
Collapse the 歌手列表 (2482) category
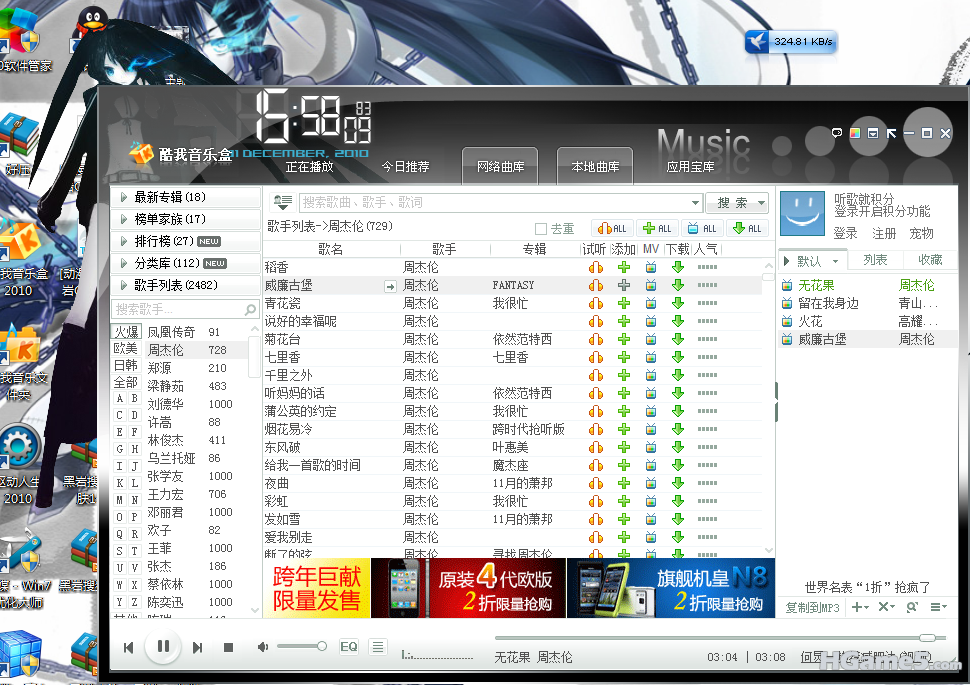click(x=185, y=285)
